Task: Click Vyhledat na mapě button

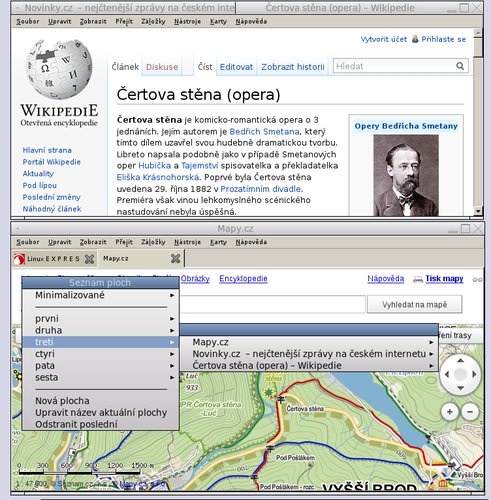Action: point(414,304)
